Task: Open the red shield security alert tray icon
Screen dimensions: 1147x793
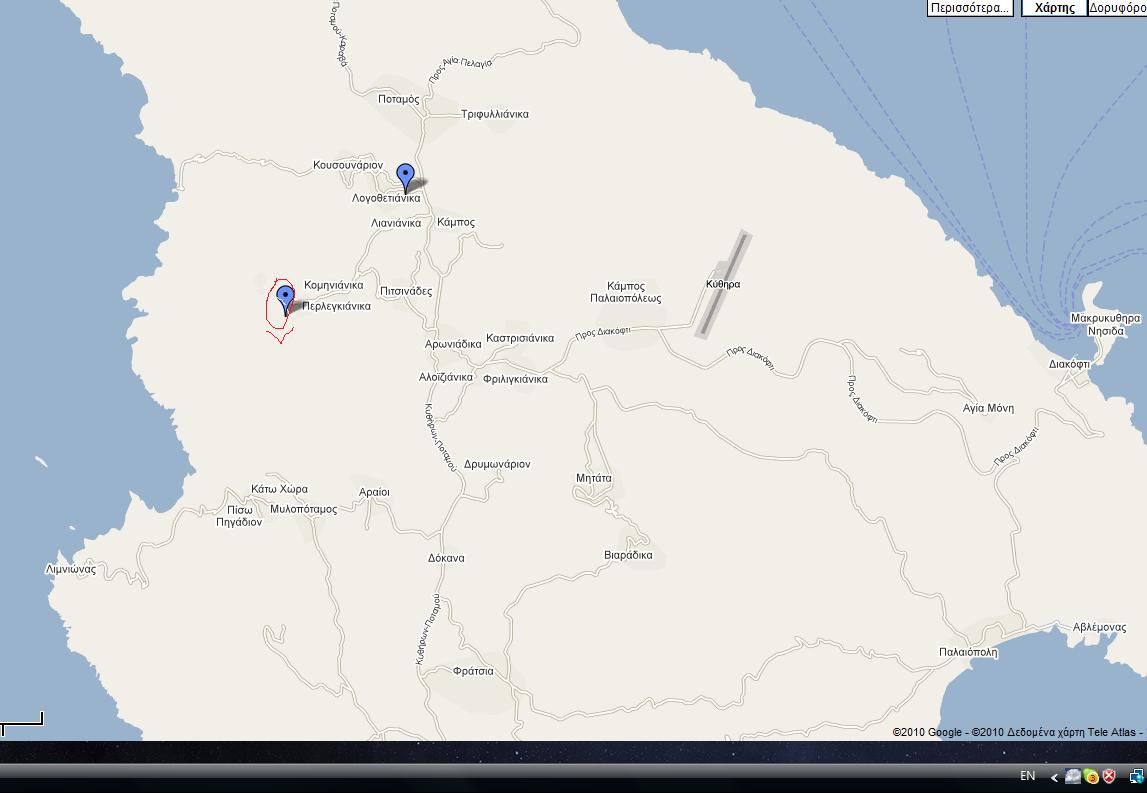Action: pos(1108,776)
